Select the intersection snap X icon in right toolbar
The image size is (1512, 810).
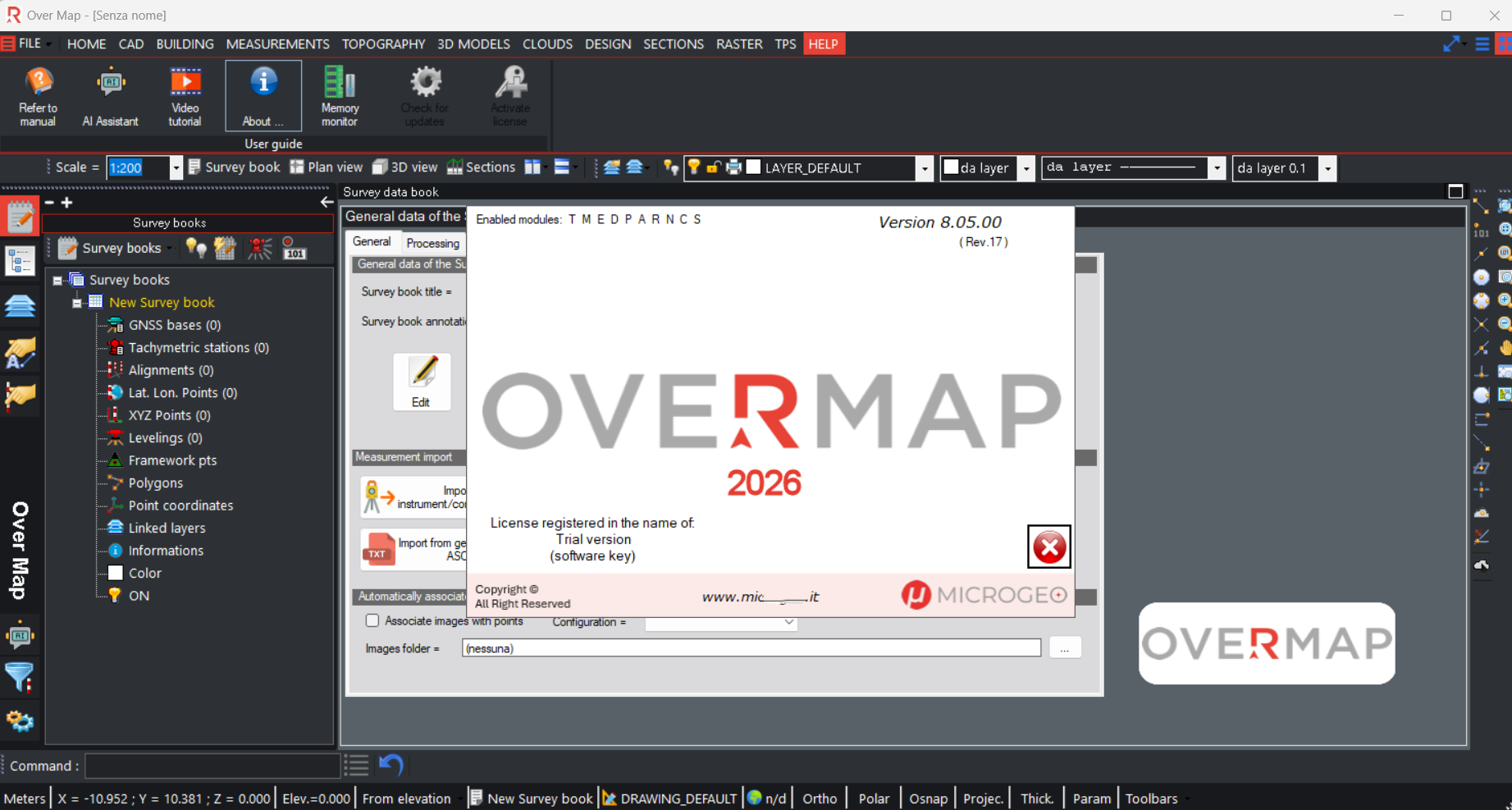coord(1481,324)
